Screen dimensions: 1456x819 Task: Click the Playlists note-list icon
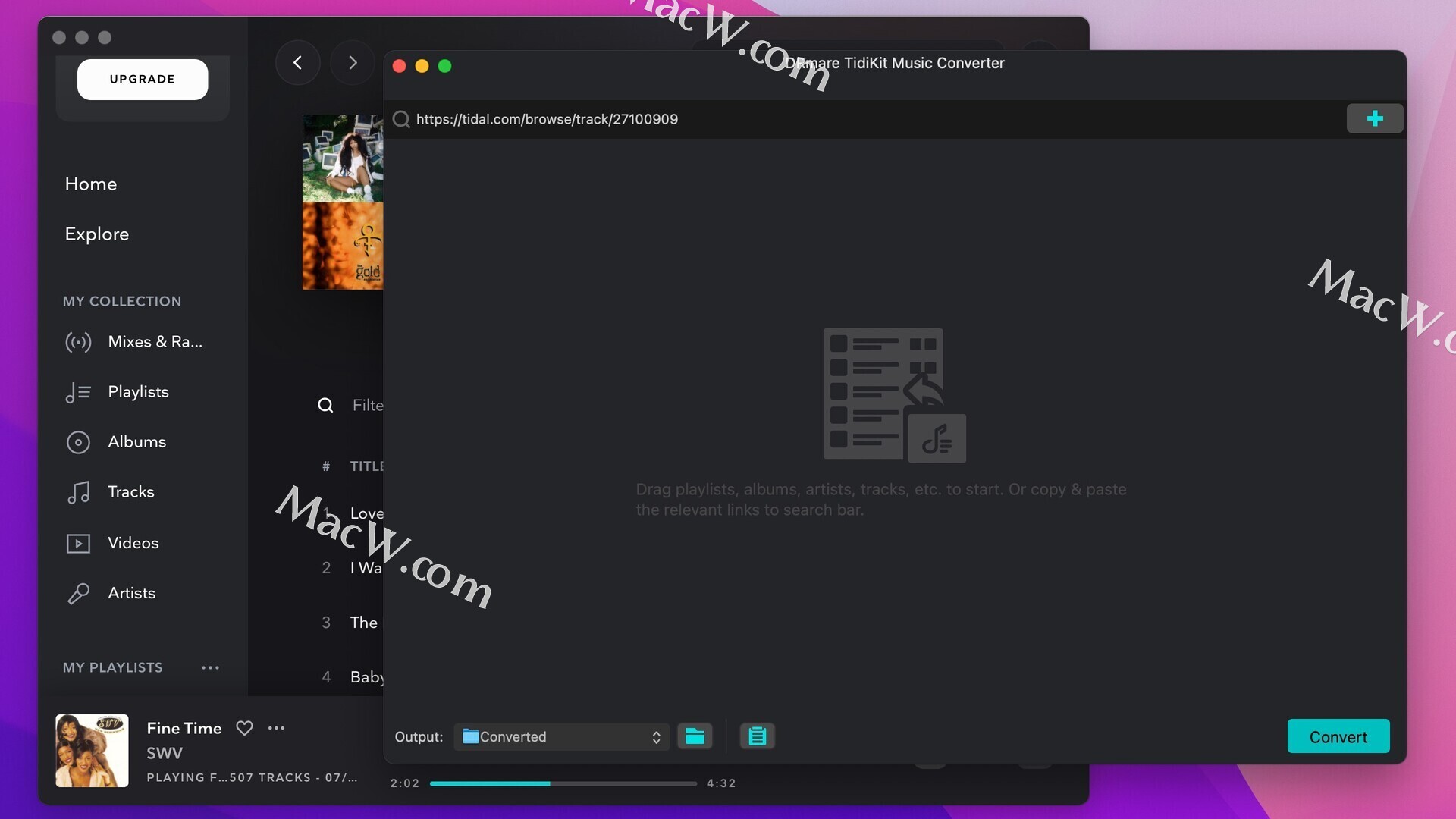78,392
